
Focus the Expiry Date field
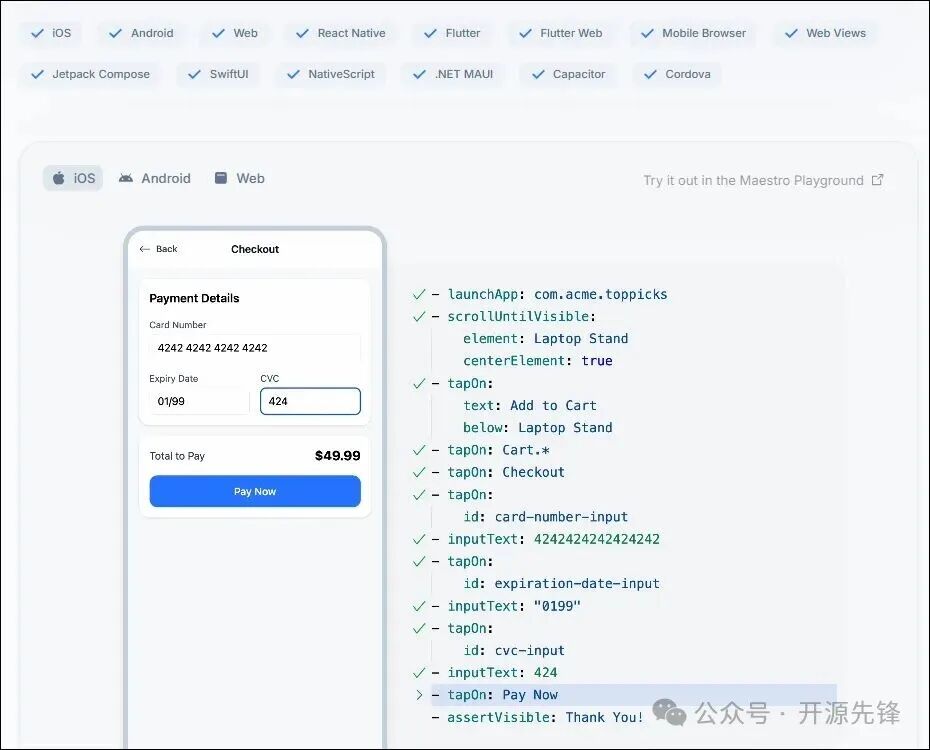199,401
